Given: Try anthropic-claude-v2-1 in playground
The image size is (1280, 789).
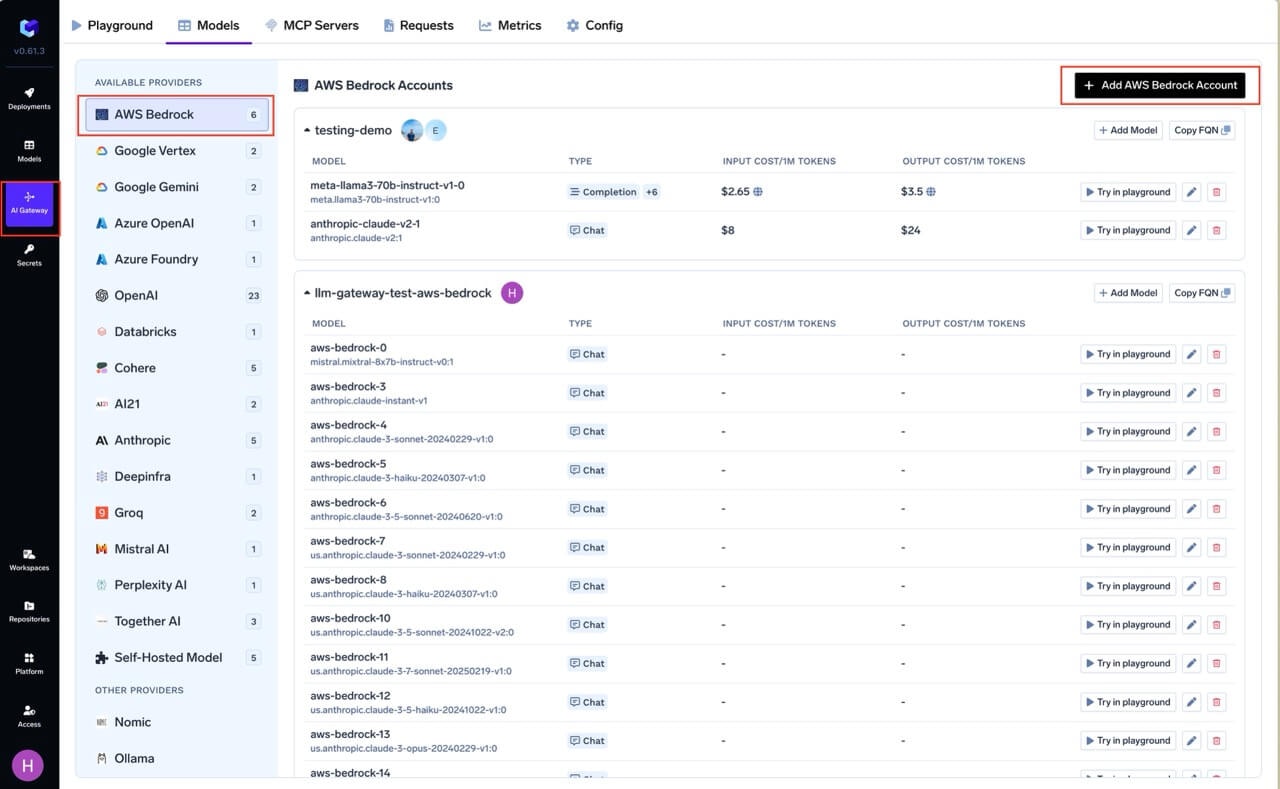Looking at the screenshot, I should point(1128,230).
